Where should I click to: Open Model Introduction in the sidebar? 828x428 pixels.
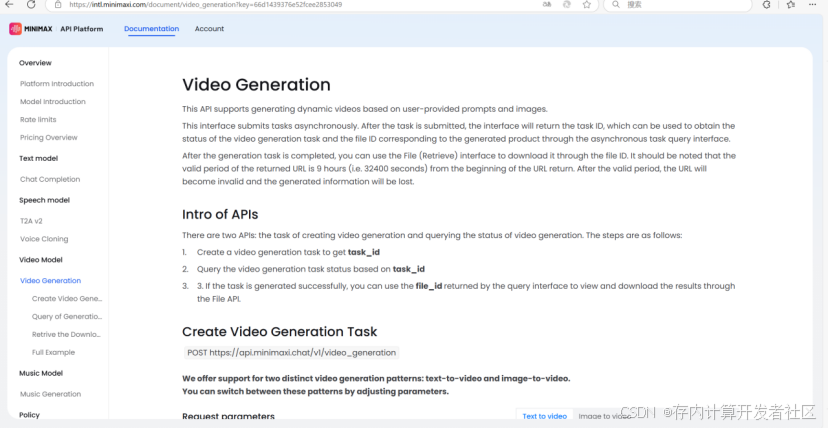[x=53, y=101]
